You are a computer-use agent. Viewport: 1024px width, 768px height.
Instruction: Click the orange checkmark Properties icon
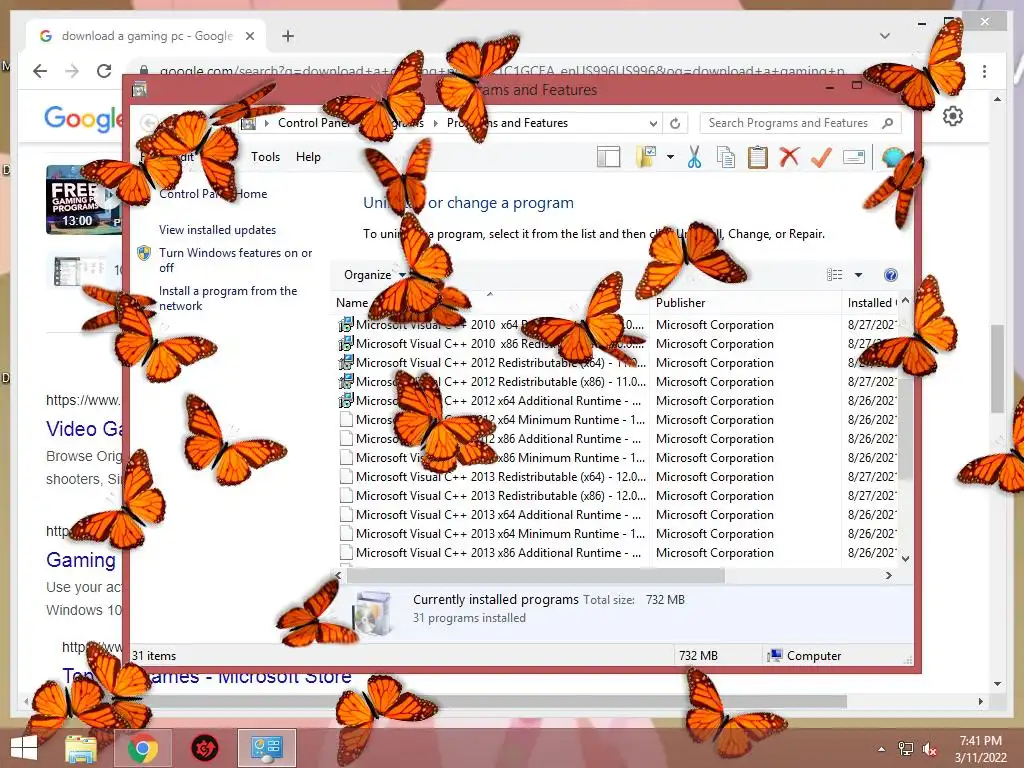822,157
